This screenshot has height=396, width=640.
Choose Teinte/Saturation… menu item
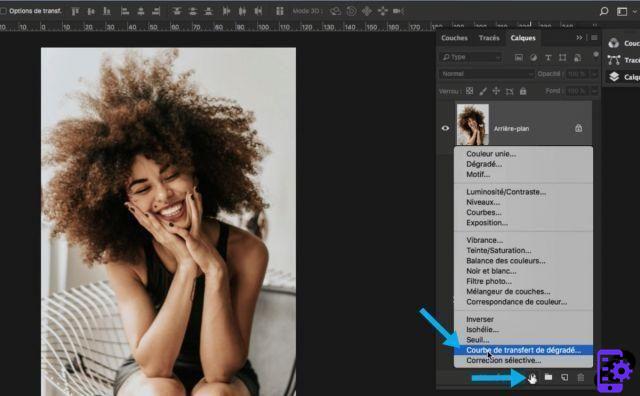(x=523, y=250)
